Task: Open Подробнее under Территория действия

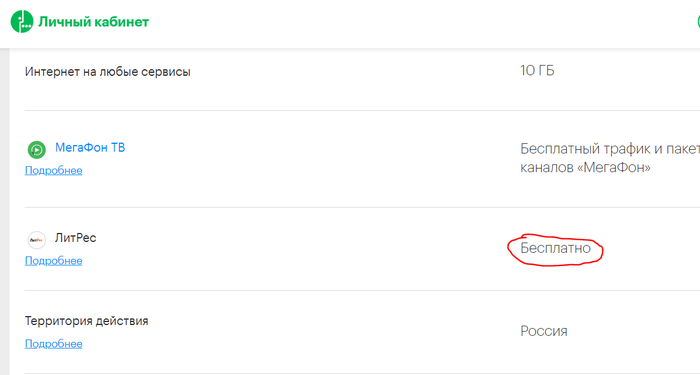Action: coord(54,344)
